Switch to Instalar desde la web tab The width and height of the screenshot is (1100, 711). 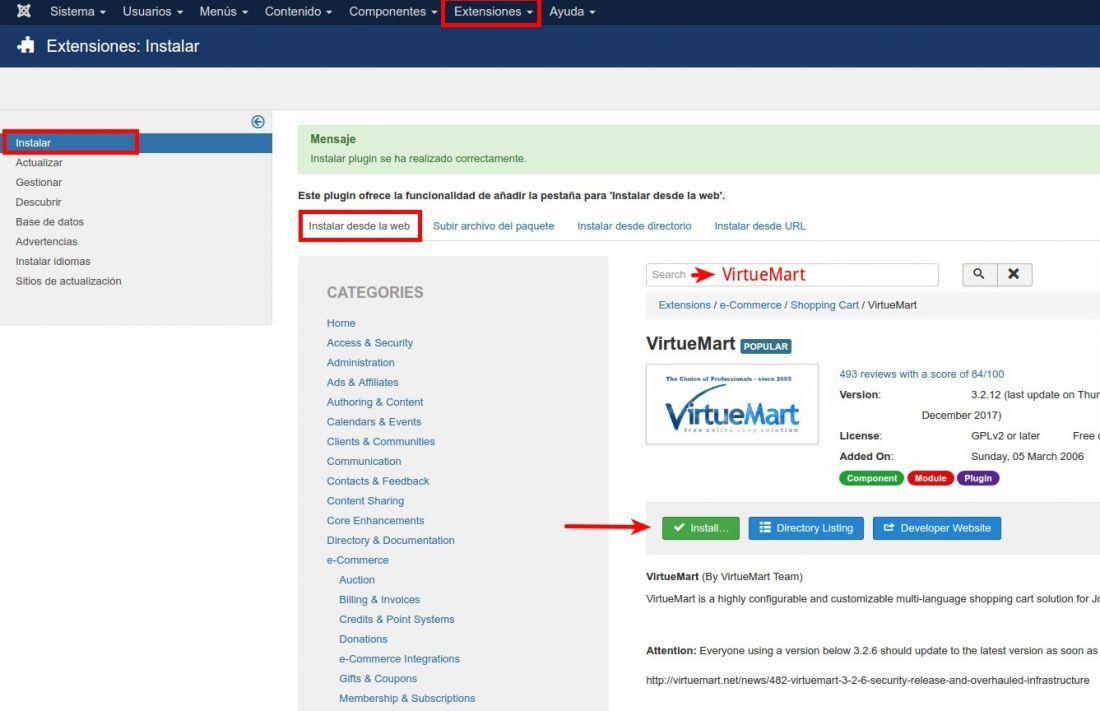[x=359, y=226]
